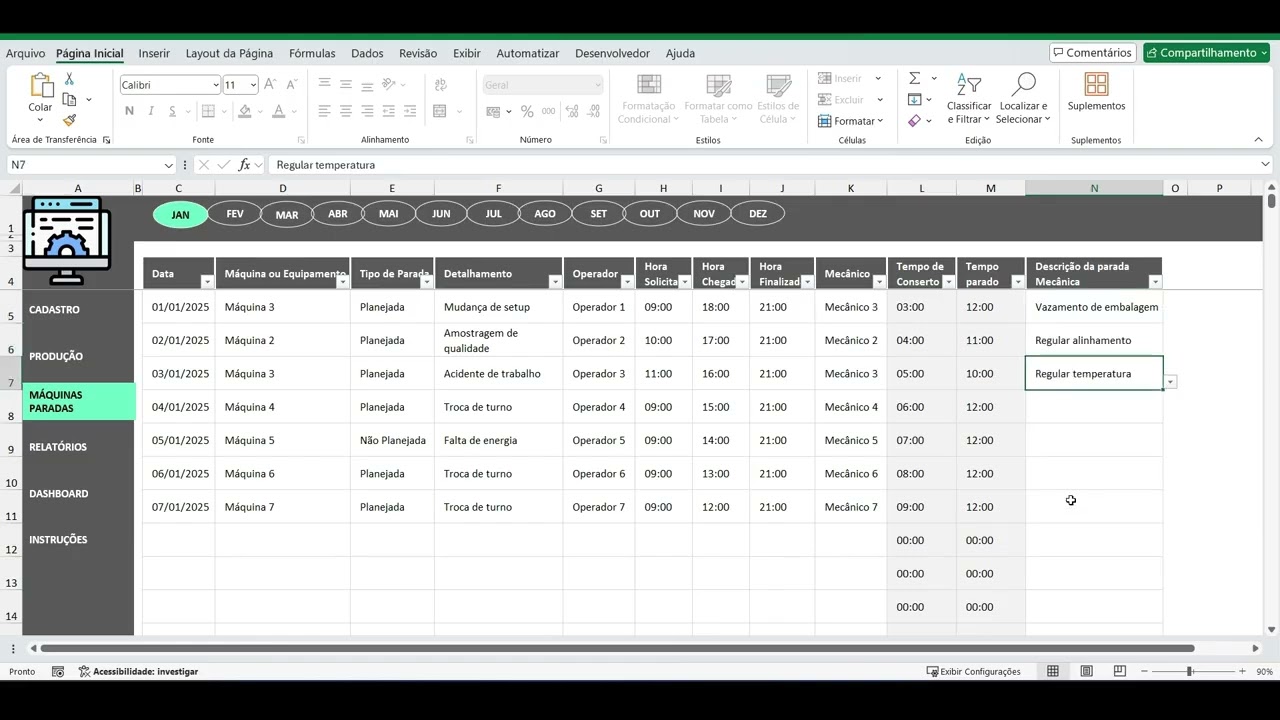Click the horizontal scrollbar thumb
Image resolution: width=1280 pixels, height=720 pixels.
tap(617, 648)
